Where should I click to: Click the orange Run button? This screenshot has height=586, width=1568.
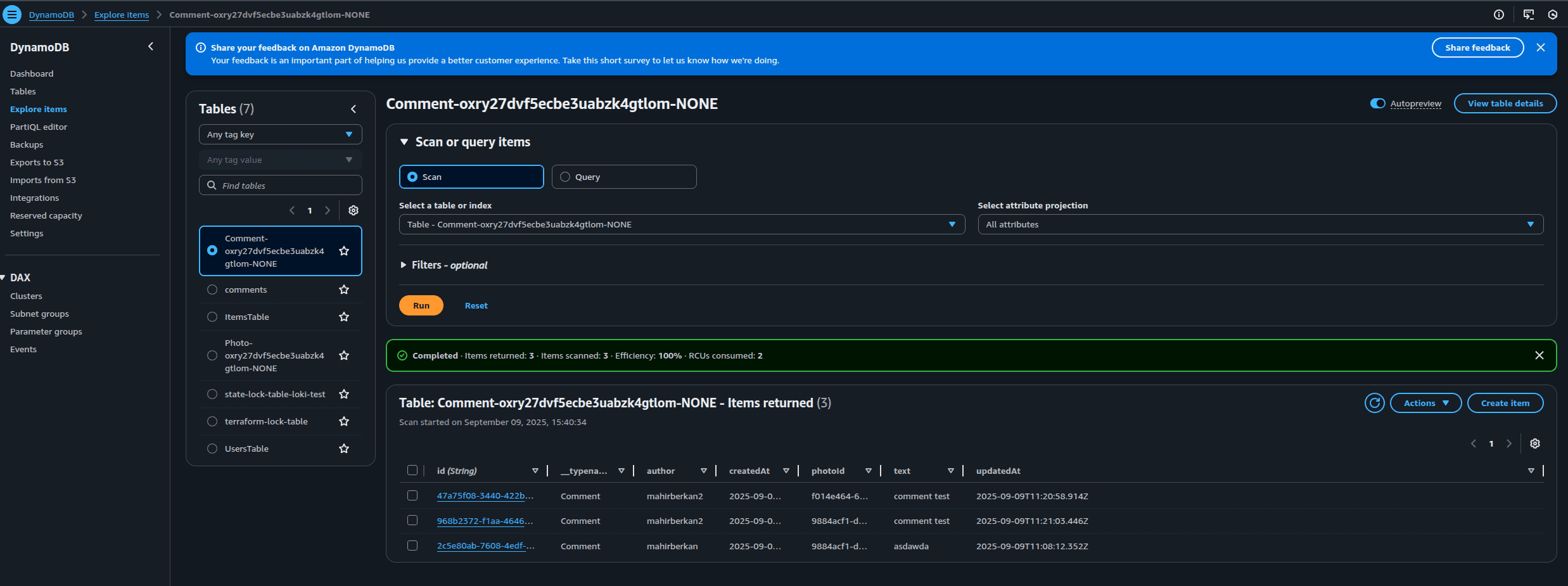[x=421, y=305]
